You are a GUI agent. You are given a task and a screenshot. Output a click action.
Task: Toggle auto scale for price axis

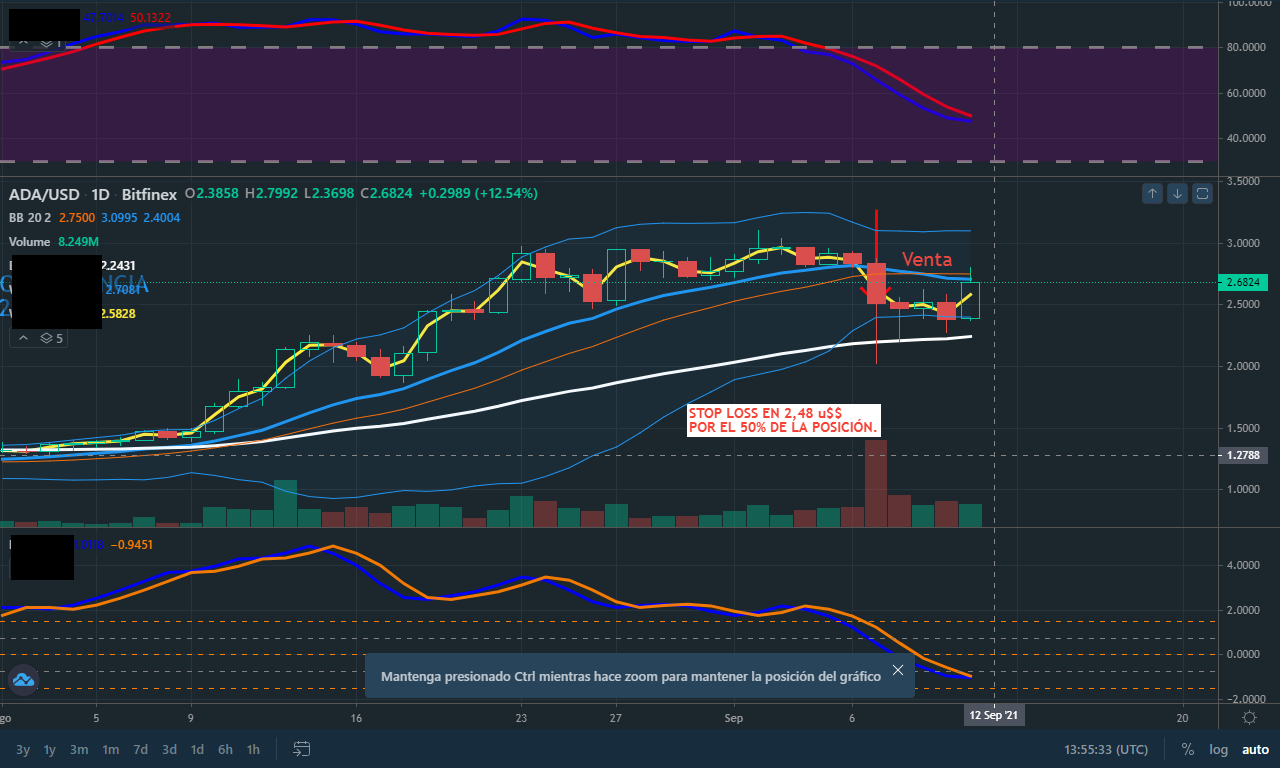pyautogui.click(x=1254, y=749)
